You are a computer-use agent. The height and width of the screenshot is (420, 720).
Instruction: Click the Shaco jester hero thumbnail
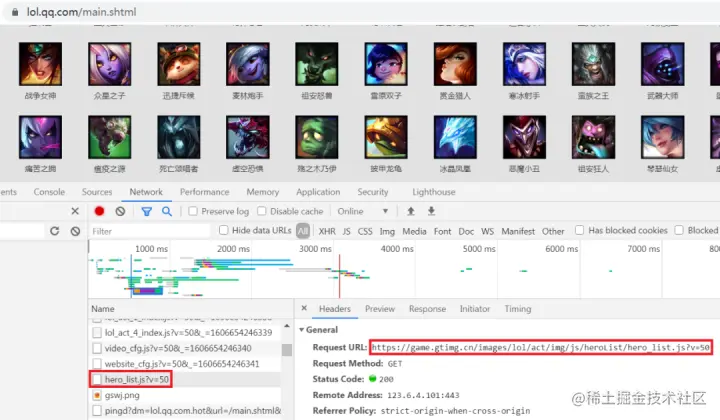(524, 137)
